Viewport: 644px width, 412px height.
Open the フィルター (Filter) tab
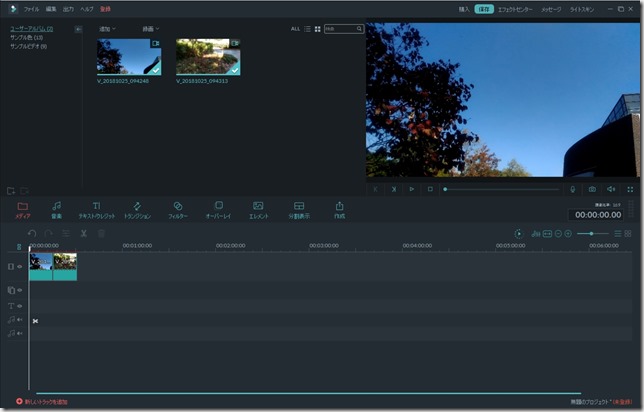[178, 210]
